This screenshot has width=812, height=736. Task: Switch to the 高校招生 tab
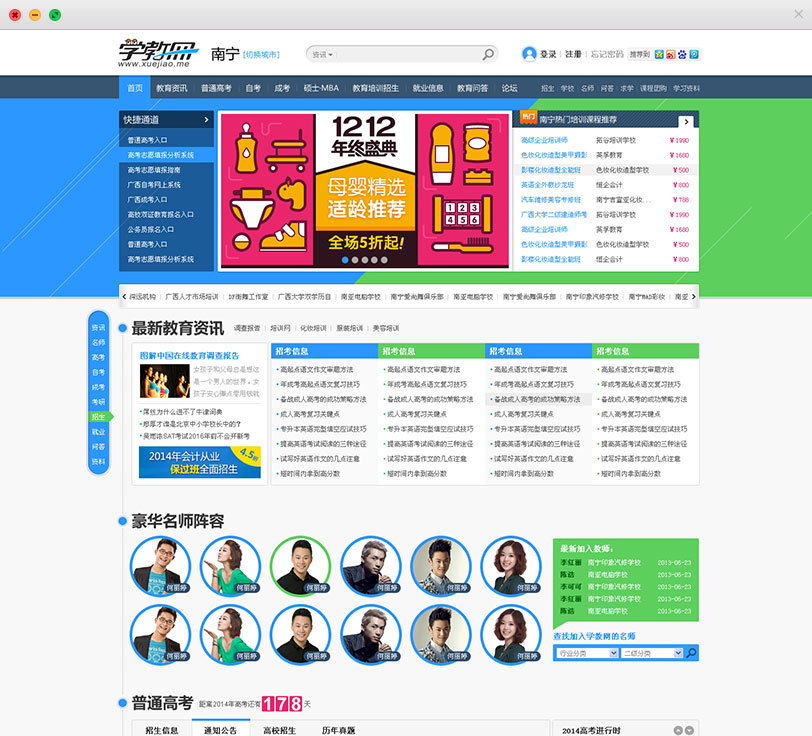279,730
